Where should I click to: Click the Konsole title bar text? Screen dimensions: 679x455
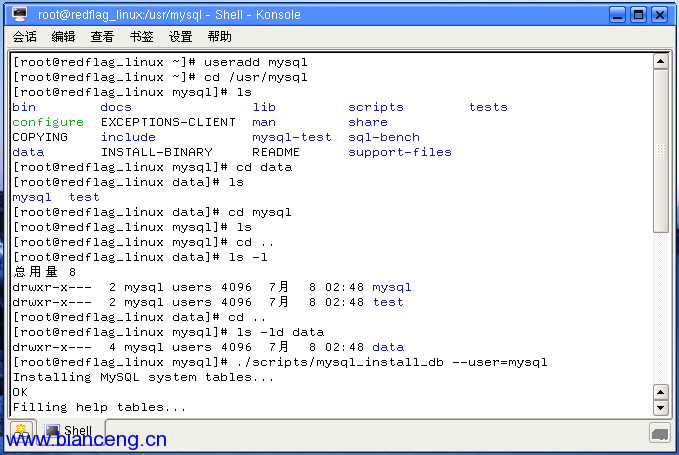(x=169, y=15)
